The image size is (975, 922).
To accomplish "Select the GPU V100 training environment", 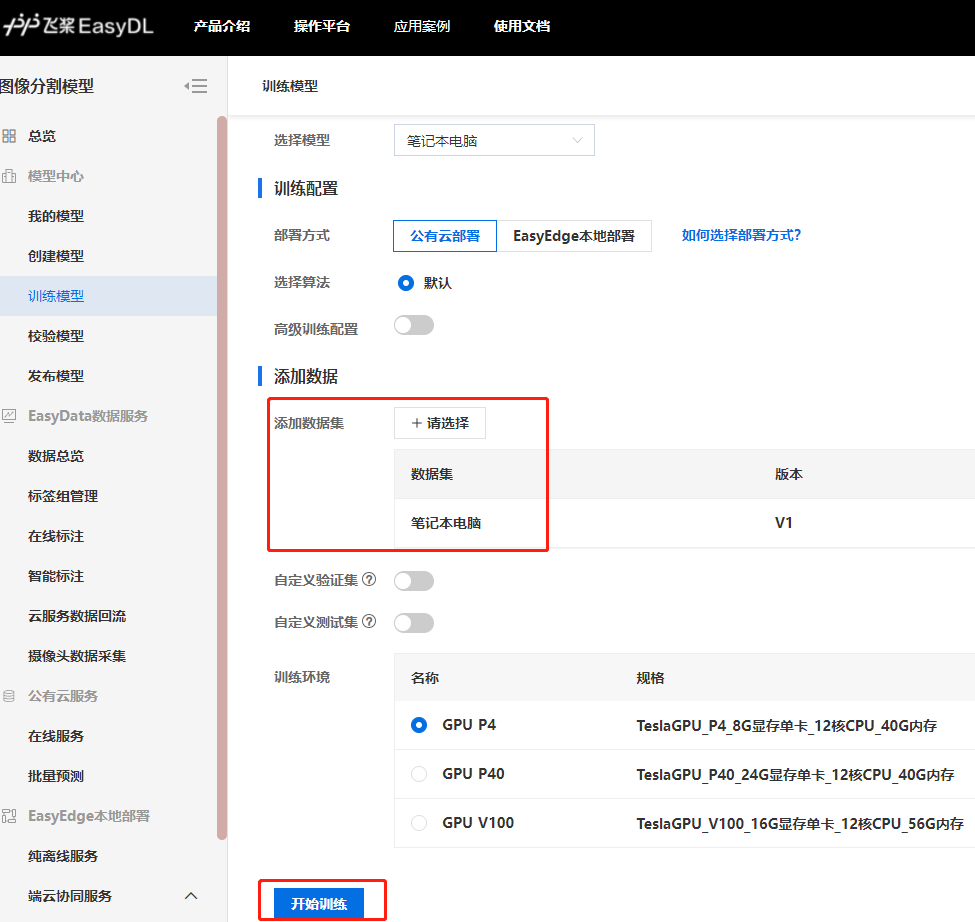I will tap(418, 823).
